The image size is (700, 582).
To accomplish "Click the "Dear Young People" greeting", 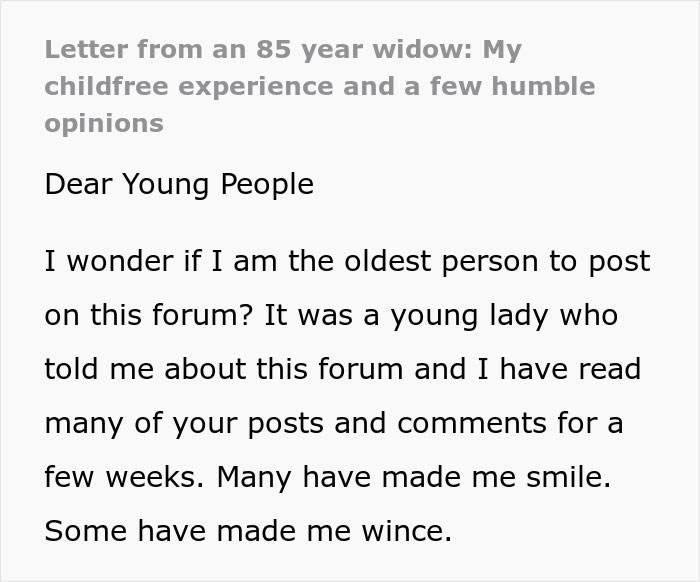I will tap(179, 184).
